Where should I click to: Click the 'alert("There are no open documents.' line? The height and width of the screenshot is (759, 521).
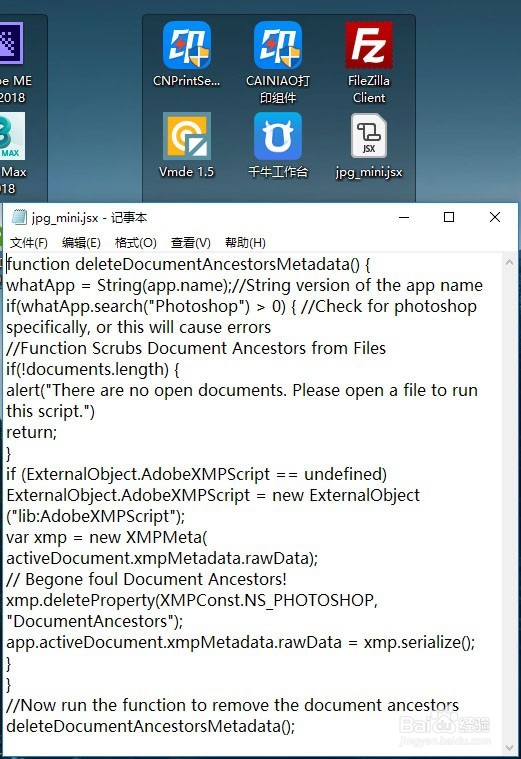[242, 390]
